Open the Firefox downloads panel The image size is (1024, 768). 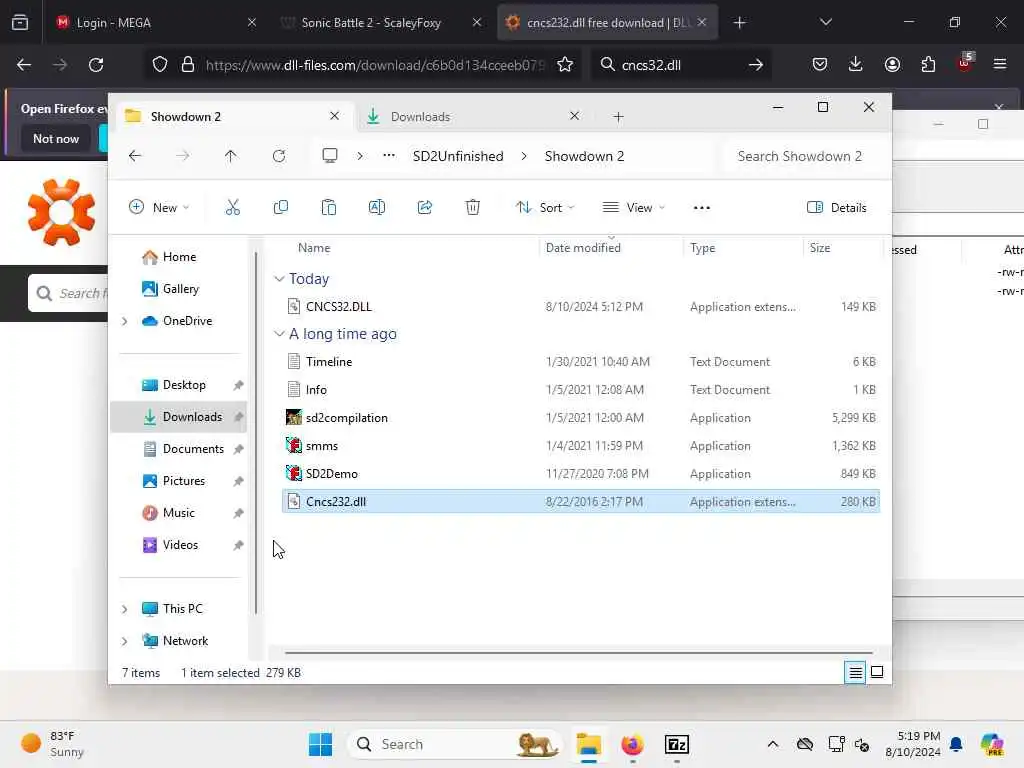point(856,65)
